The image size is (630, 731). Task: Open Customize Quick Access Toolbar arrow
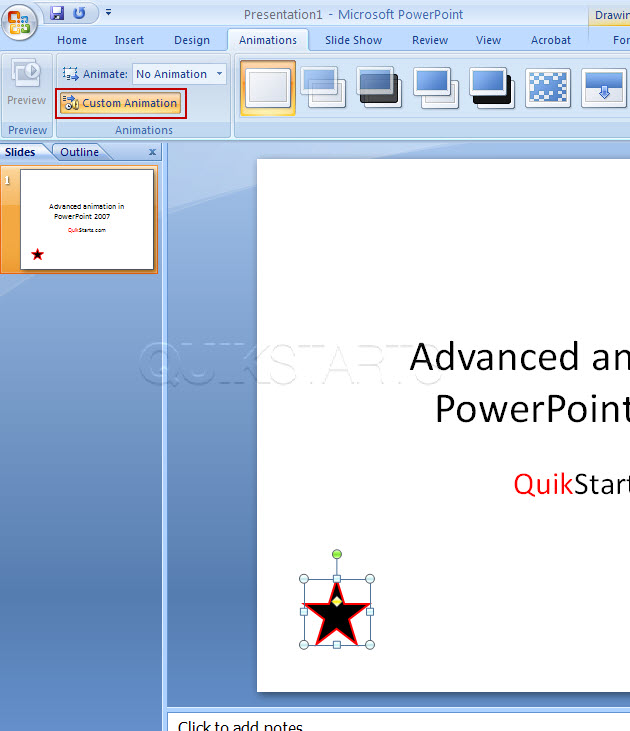pos(108,13)
